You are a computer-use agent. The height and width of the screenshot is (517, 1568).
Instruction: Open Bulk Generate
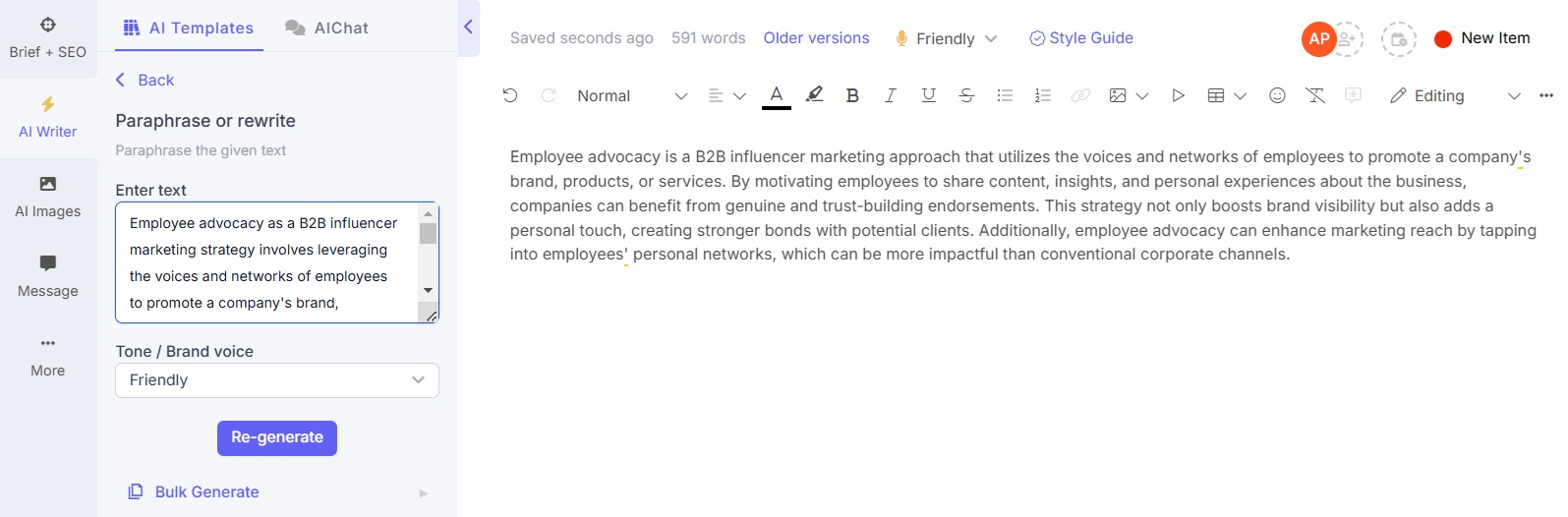pos(194,491)
